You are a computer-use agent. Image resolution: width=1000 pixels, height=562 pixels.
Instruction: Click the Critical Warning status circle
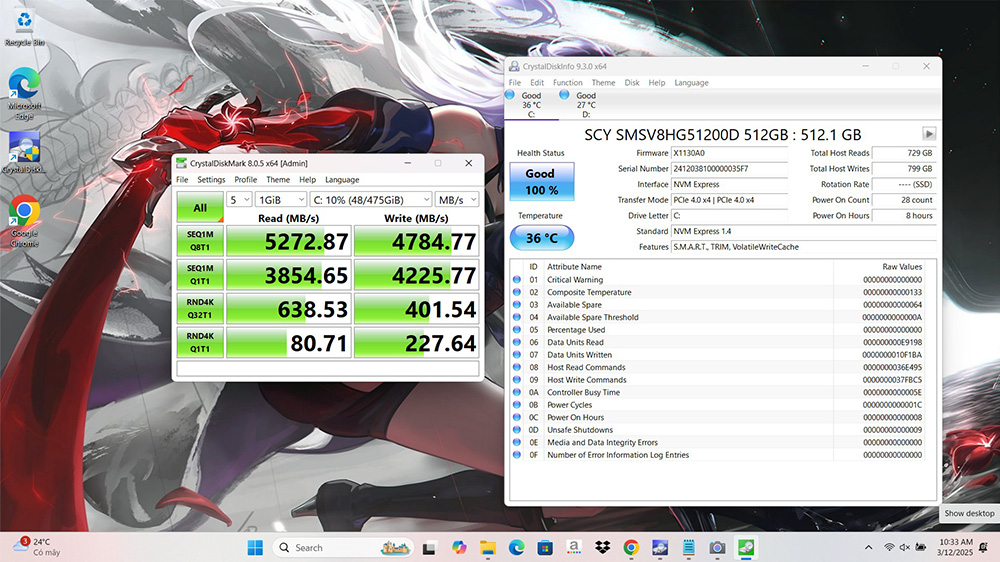[x=517, y=279]
